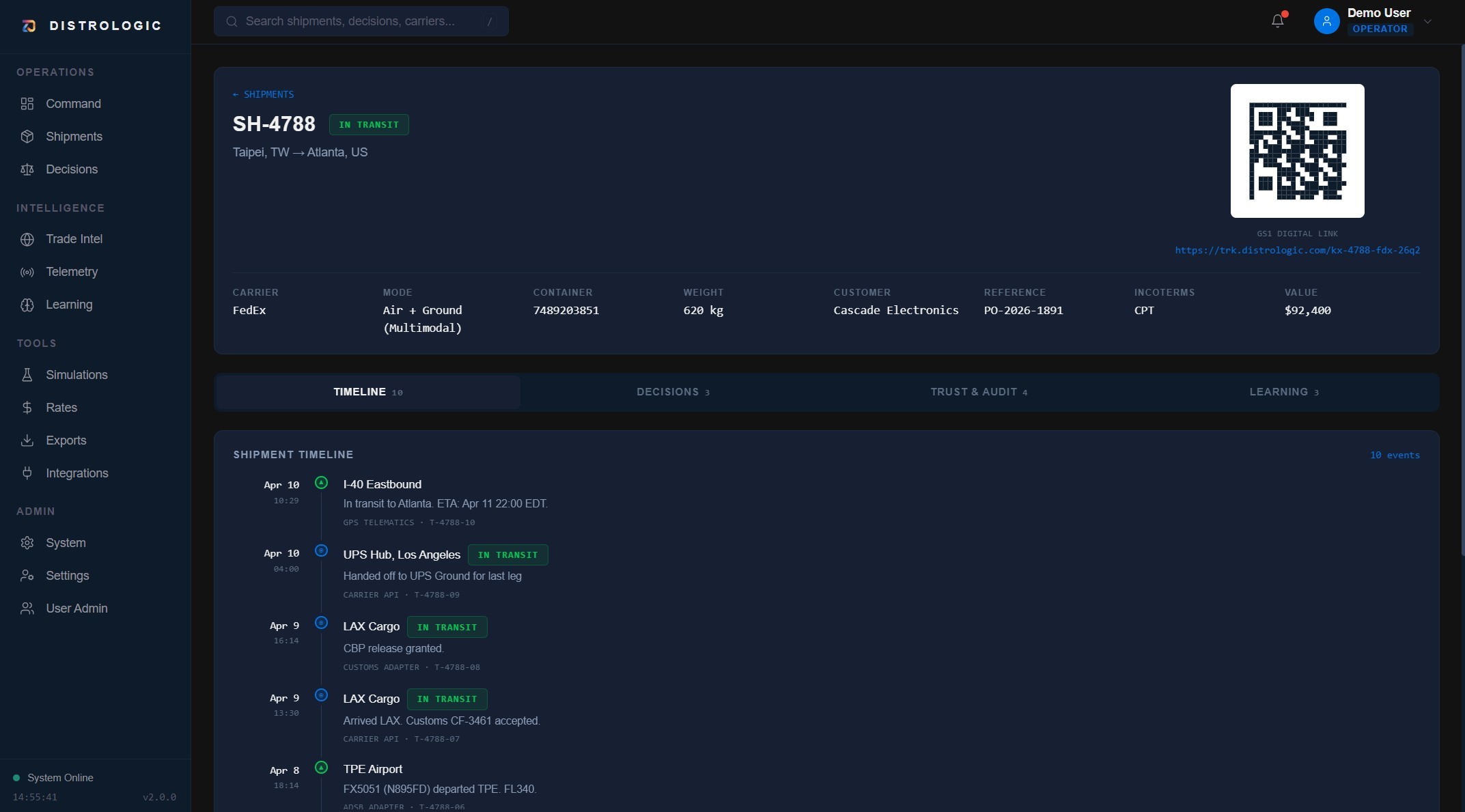The image size is (1465, 812).
Task: Click the System gear icon
Action: click(x=27, y=543)
